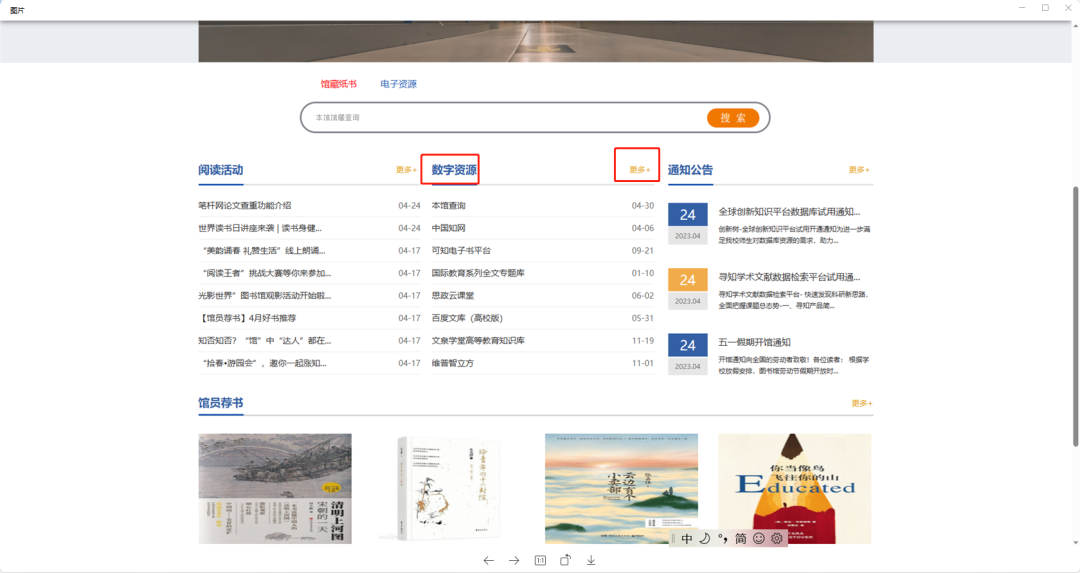Open the 中国知网 resource link
1080x573 pixels.
(x=448, y=228)
